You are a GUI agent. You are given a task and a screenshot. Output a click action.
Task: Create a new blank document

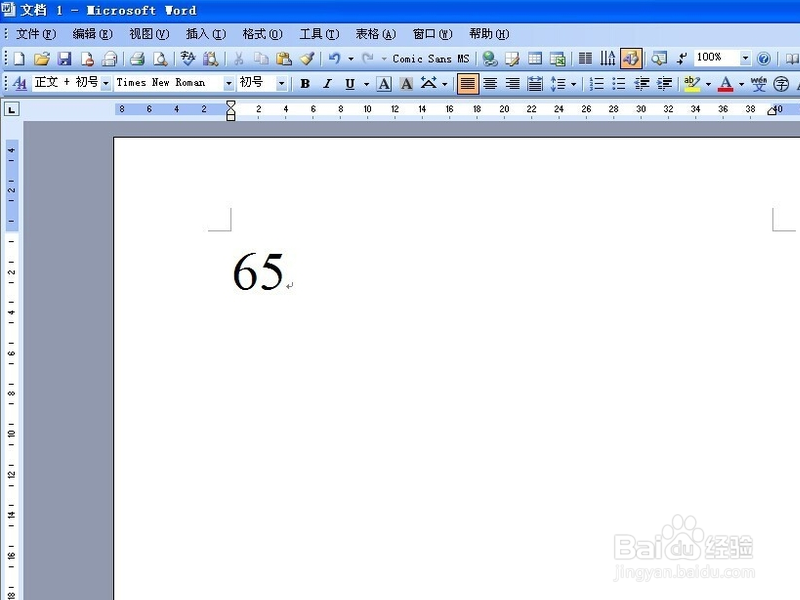pyautogui.click(x=19, y=59)
